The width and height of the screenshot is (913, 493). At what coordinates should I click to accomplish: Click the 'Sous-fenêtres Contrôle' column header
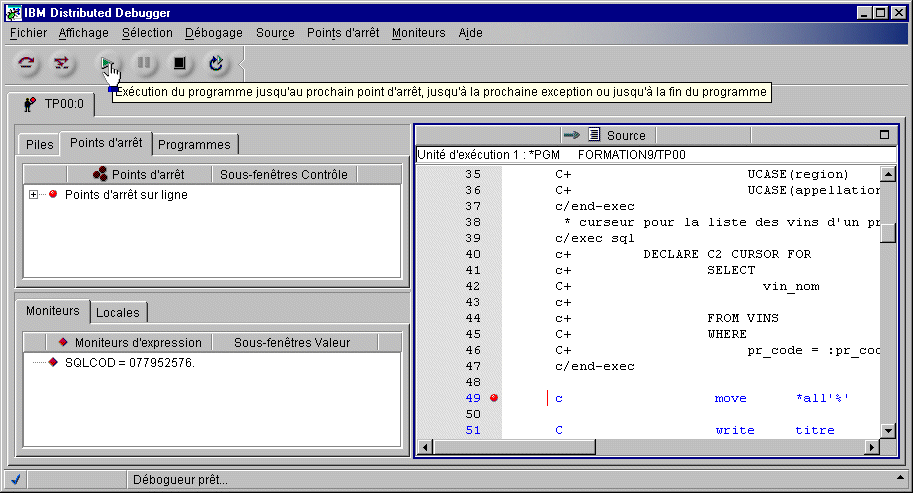point(284,174)
